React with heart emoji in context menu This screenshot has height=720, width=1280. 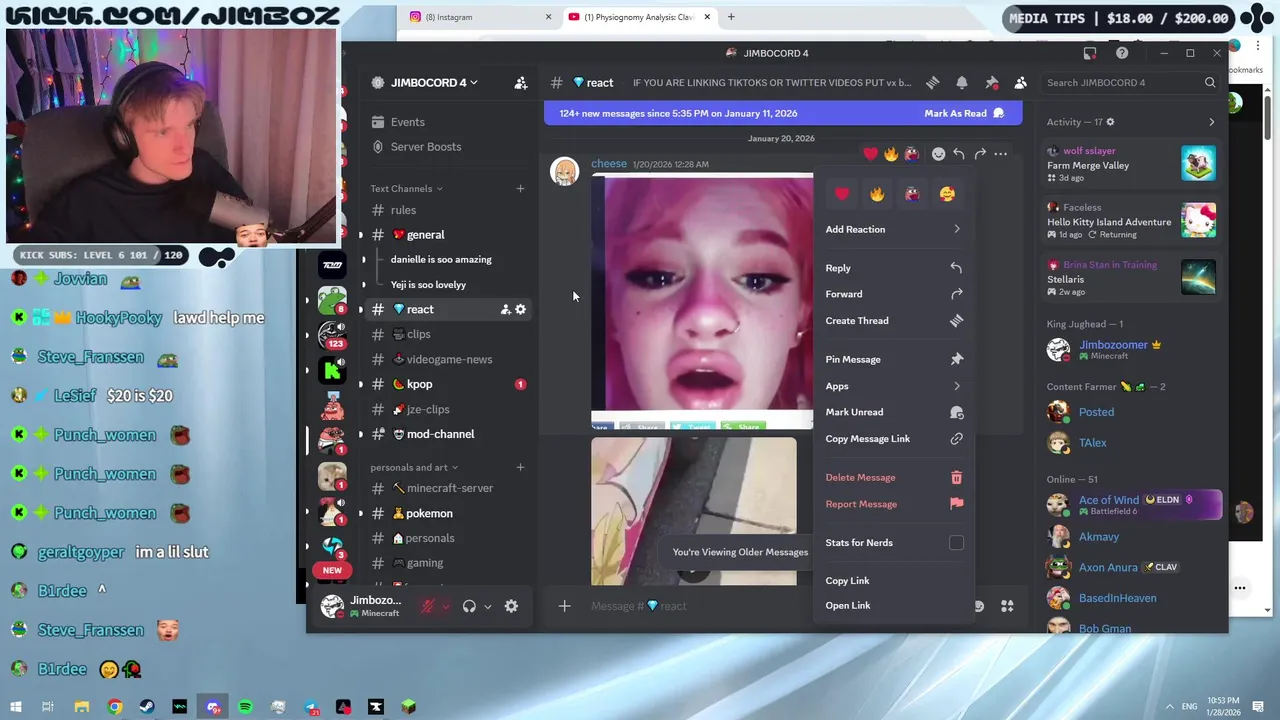point(842,194)
